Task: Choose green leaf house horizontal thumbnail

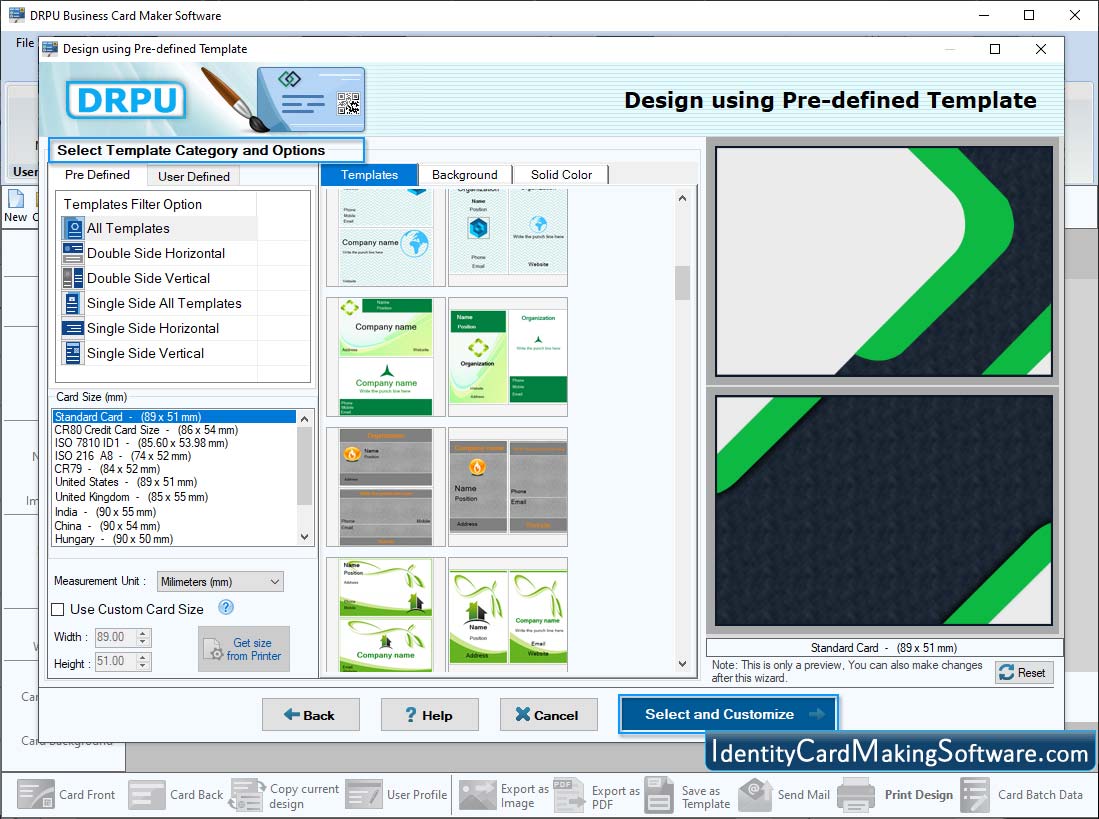Action: [385, 615]
